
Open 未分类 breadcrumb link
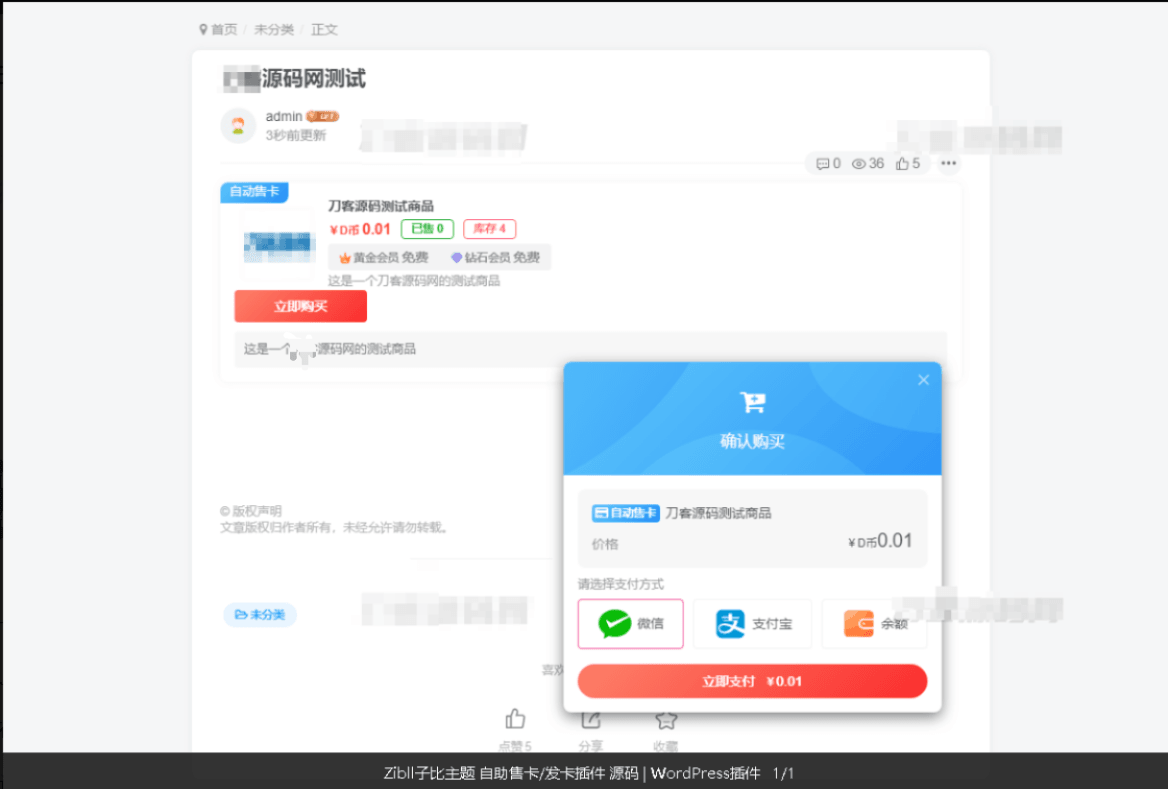coord(273,29)
